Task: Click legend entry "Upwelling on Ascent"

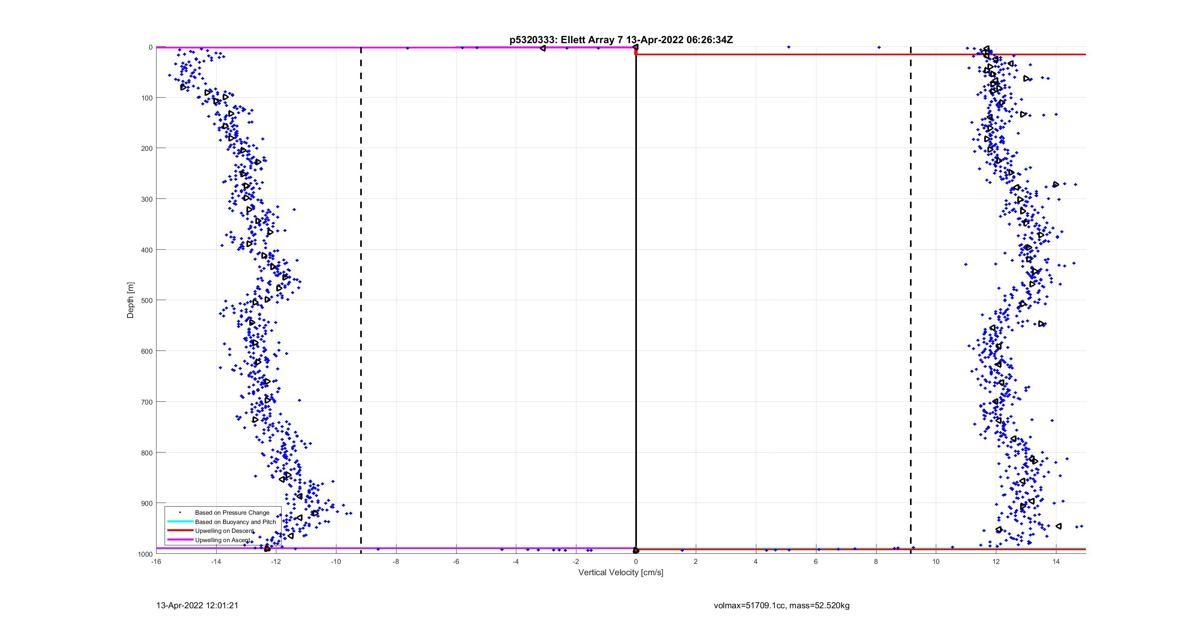Action: [223, 540]
